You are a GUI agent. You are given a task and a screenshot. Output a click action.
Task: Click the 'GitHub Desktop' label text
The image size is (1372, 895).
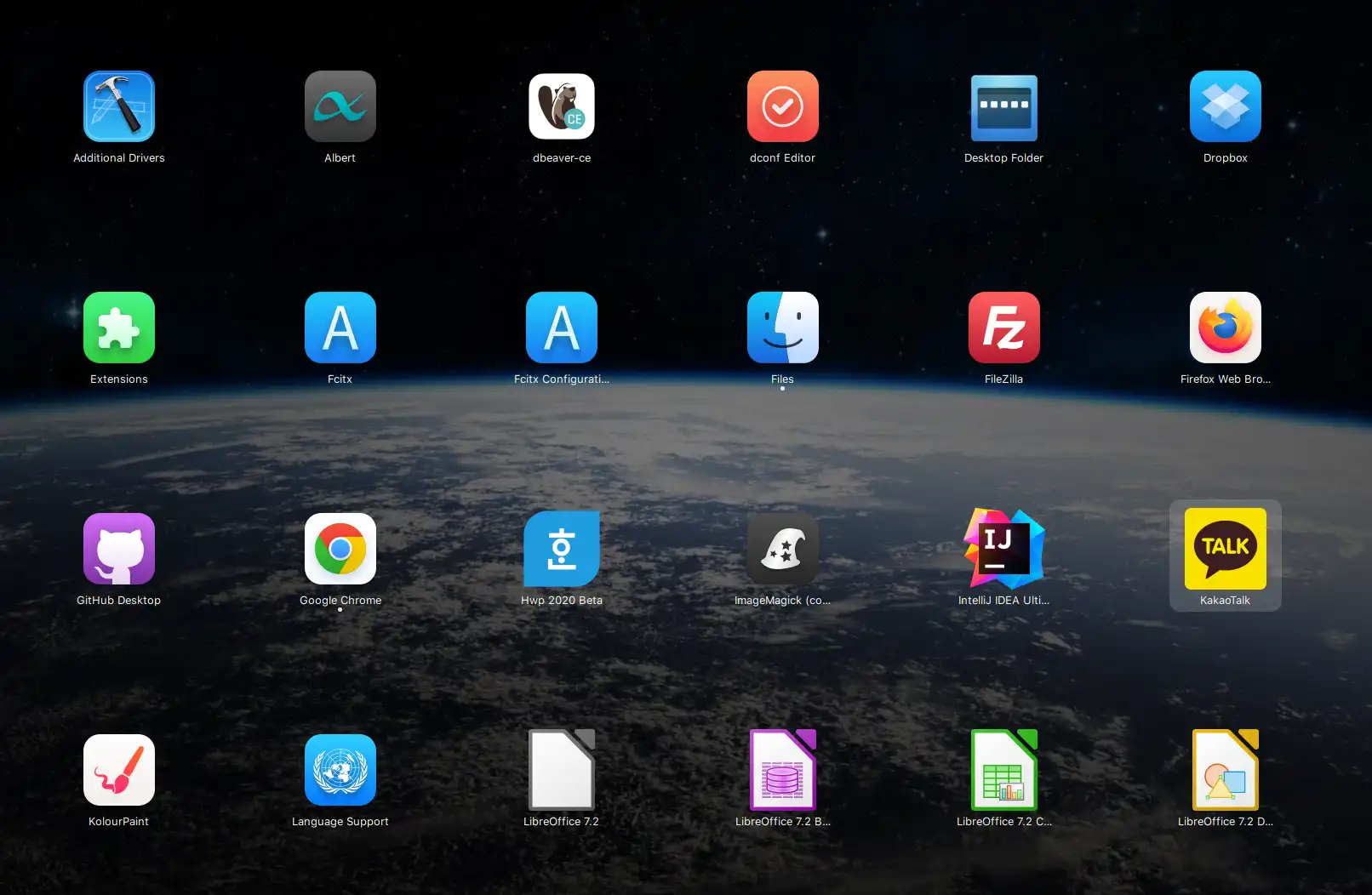pyautogui.click(x=119, y=601)
